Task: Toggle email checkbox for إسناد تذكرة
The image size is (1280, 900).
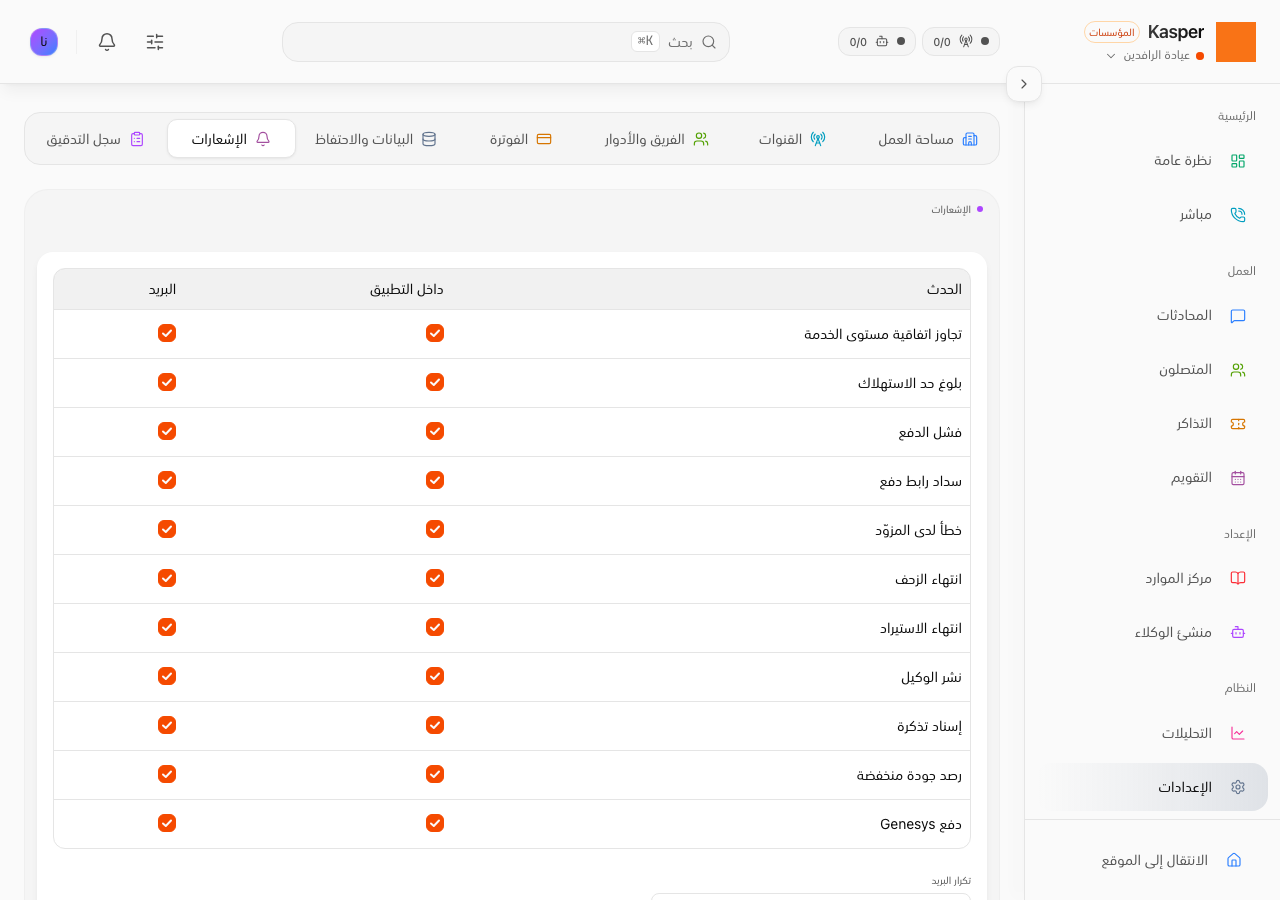Action: click(167, 725)
